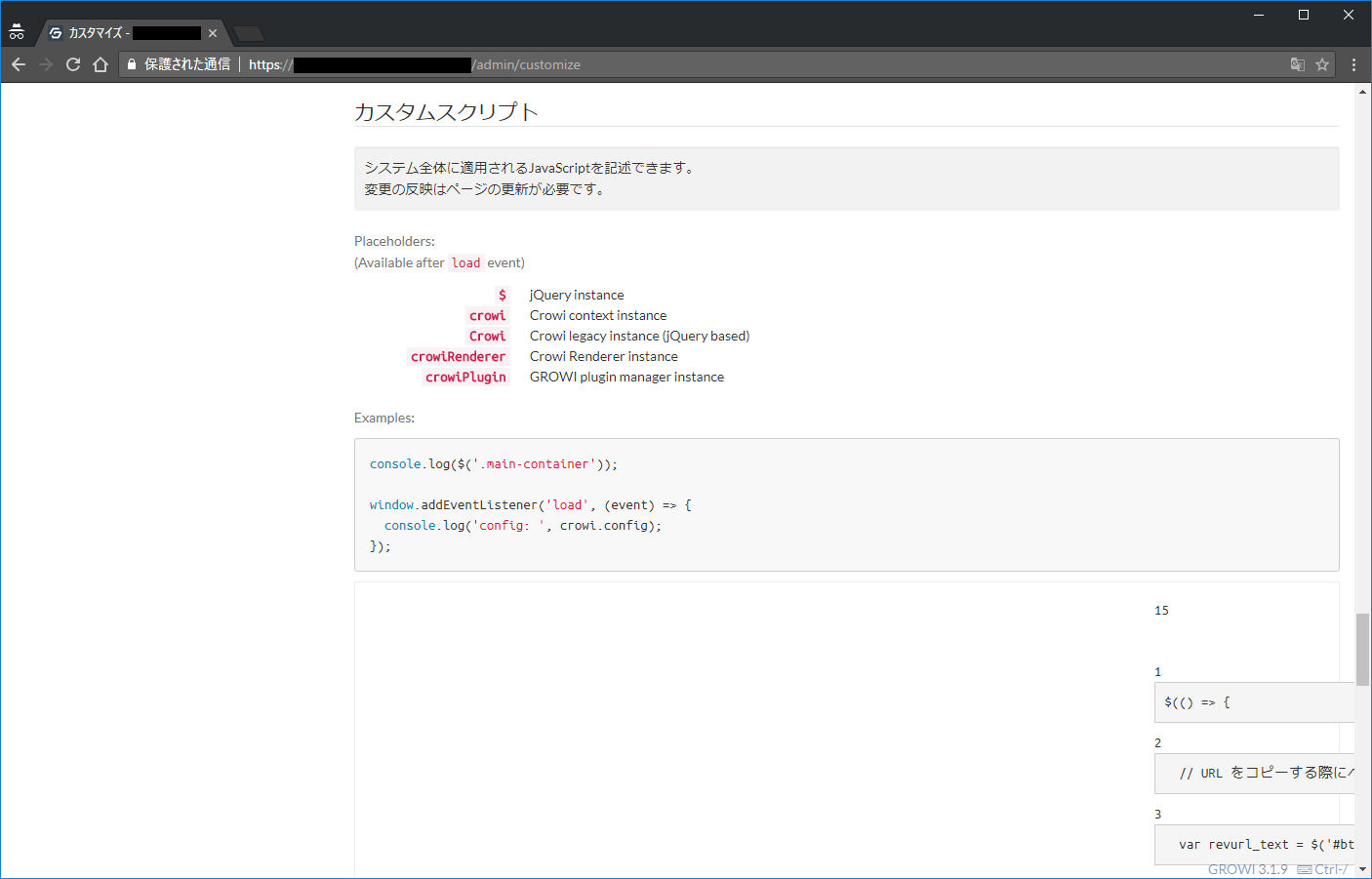Open Google Translate from the address bar icon
Viewport: 1372px width, 879px height.
coord(1298,63)
